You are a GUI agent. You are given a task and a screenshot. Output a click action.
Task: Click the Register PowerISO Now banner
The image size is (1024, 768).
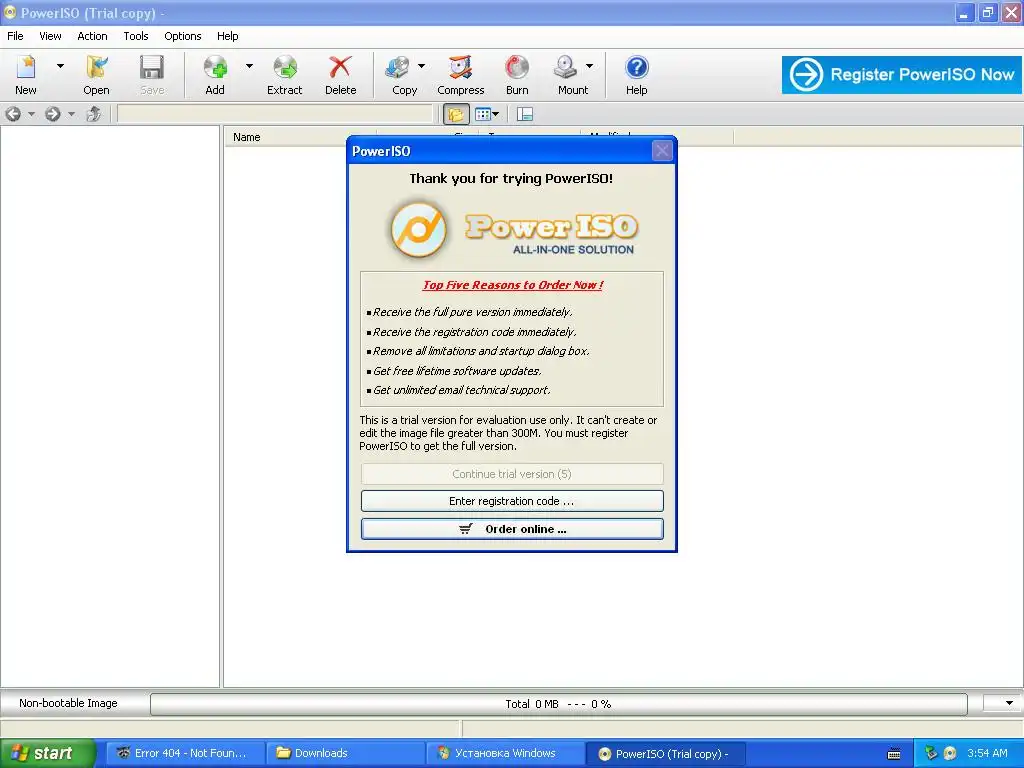point(902,74)
